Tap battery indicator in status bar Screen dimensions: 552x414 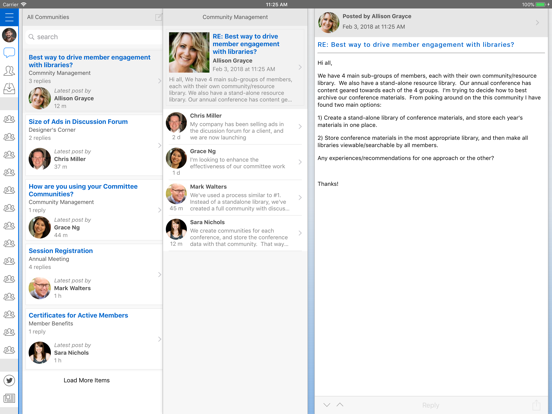540,4
